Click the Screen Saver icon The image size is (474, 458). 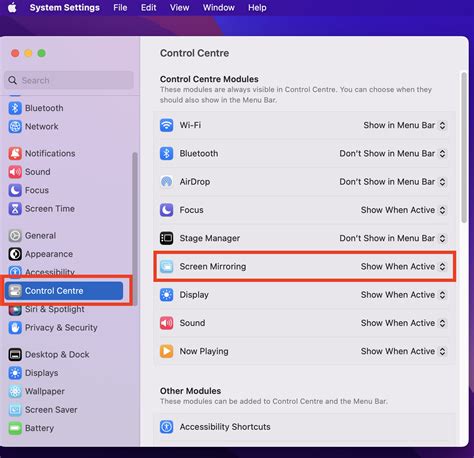click(15, 410)
